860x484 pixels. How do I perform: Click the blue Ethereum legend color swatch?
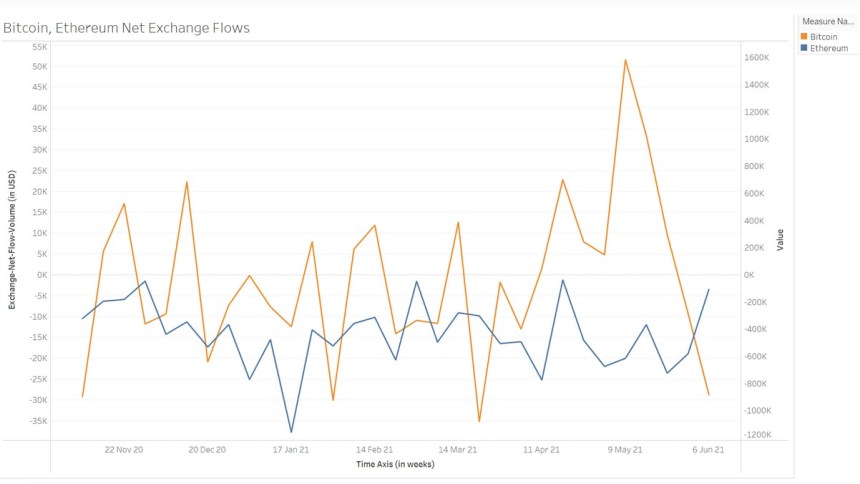tap(804, 48)
